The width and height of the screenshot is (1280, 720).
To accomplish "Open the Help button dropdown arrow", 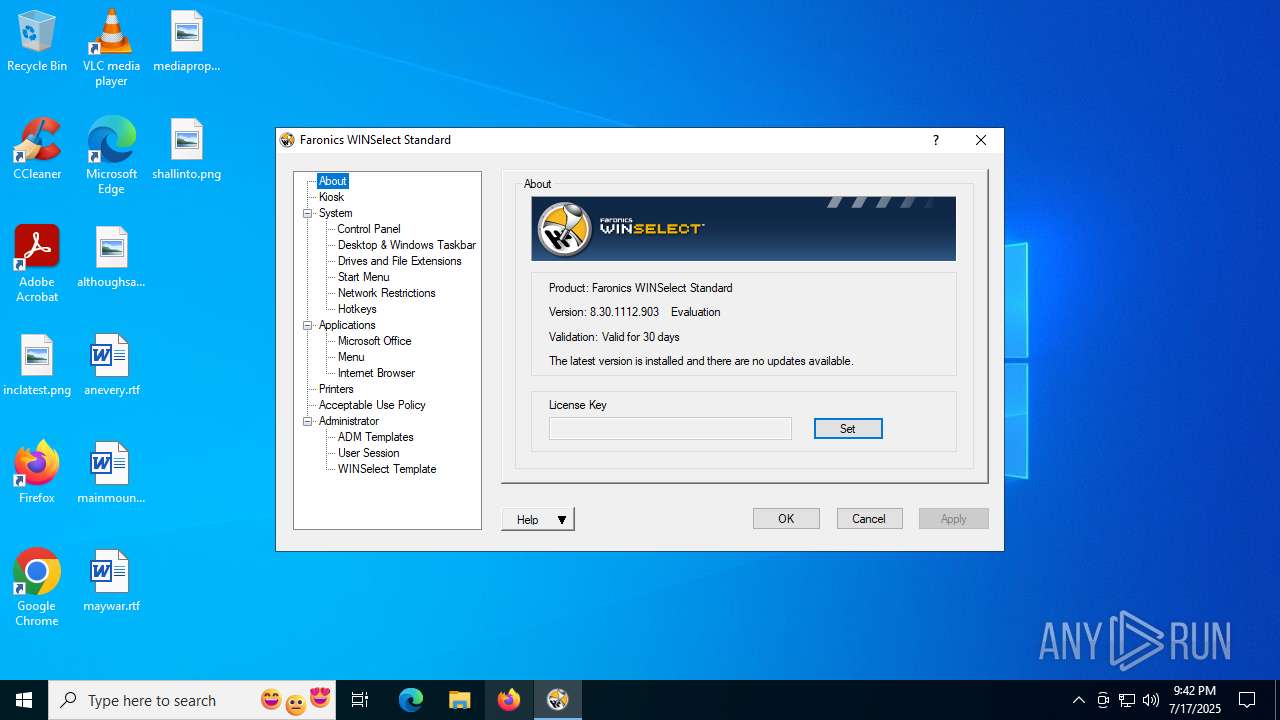I will click(x=562, y=520).
